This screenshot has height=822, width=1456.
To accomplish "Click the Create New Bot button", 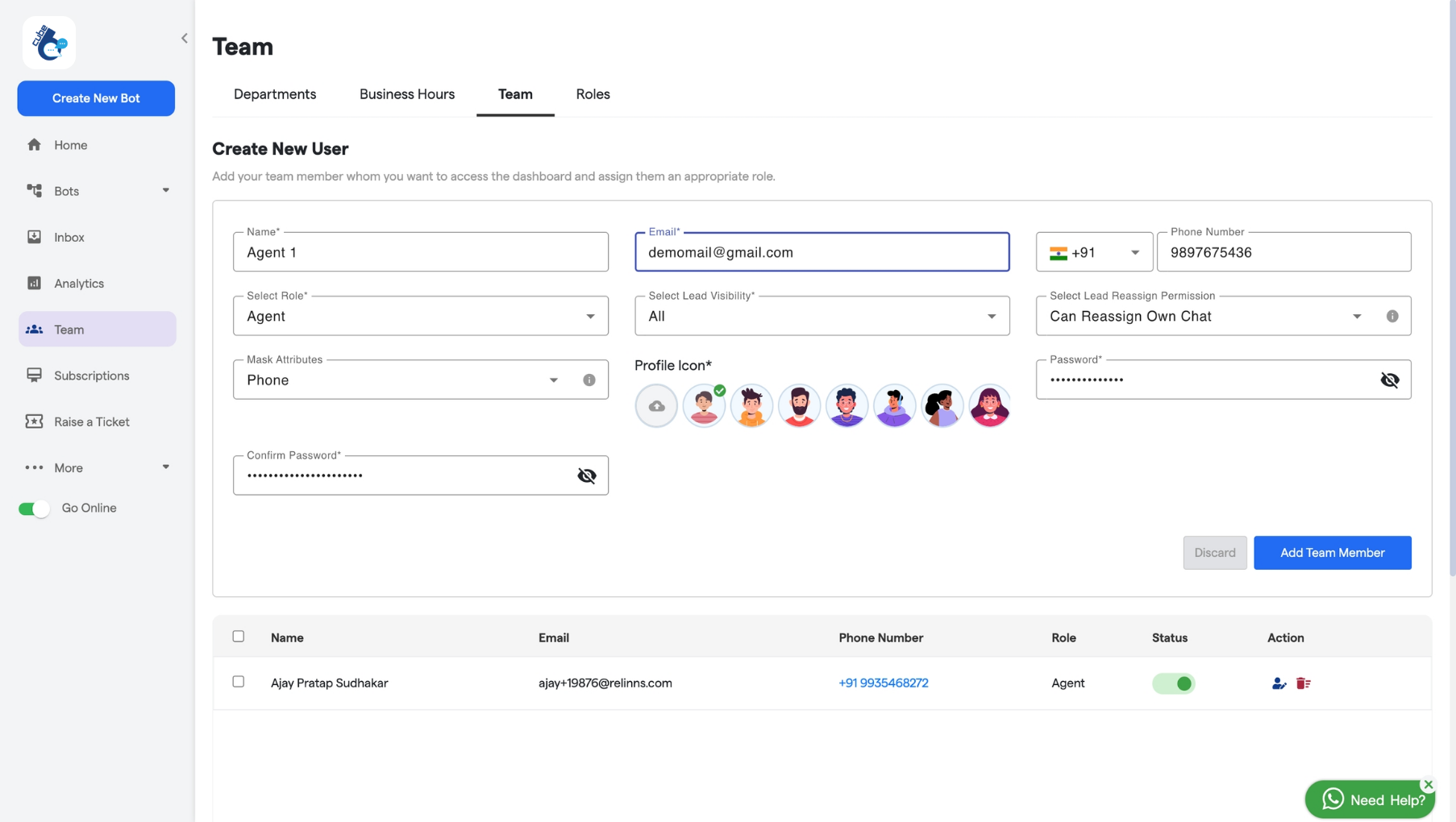I will (96, 98).
